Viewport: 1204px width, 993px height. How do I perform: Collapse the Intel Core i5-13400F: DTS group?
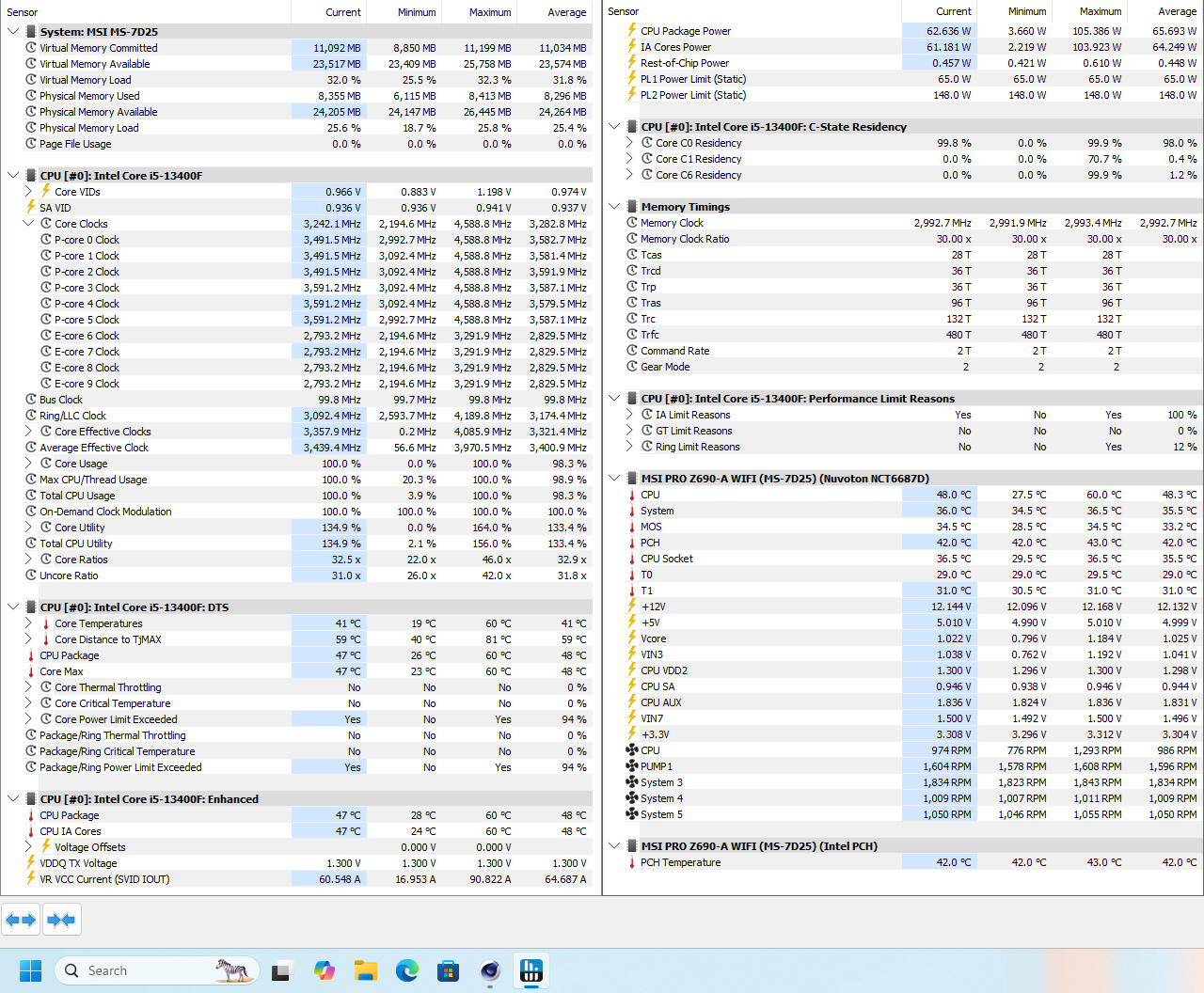tap(13, 607)
